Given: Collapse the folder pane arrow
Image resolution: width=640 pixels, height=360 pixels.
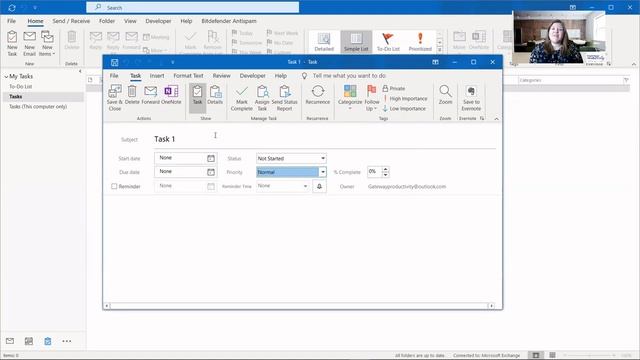Looking at the screenshot, I should point(80,71).
